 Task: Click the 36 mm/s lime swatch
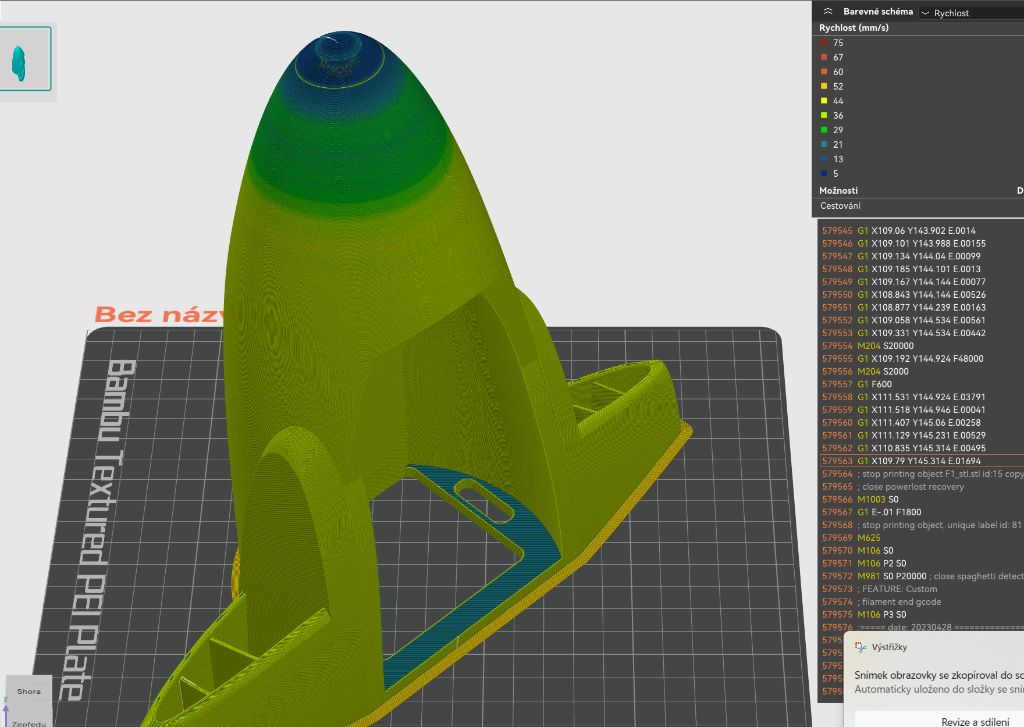[824, 115]
